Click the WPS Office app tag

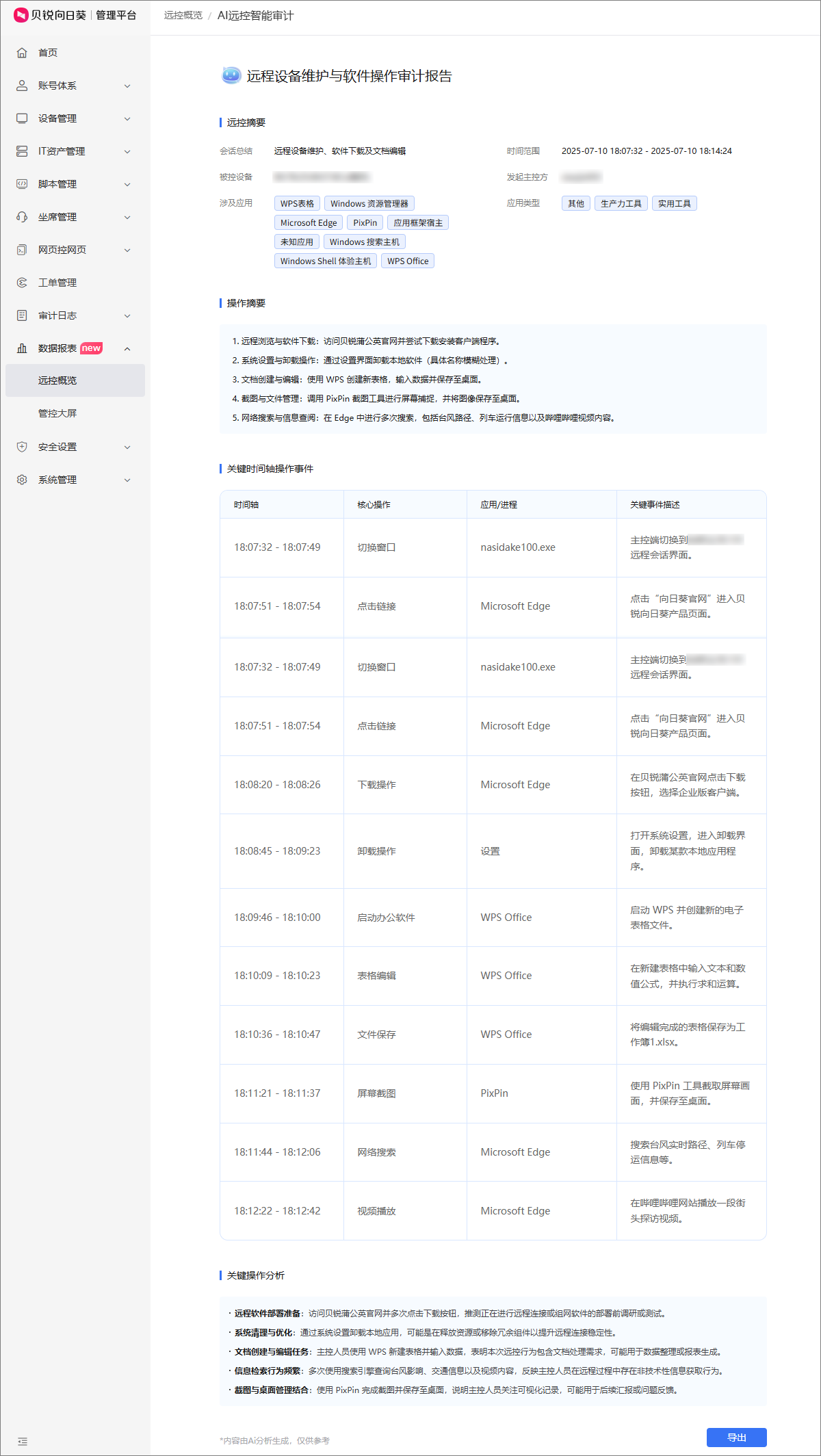tap(408, 261)
